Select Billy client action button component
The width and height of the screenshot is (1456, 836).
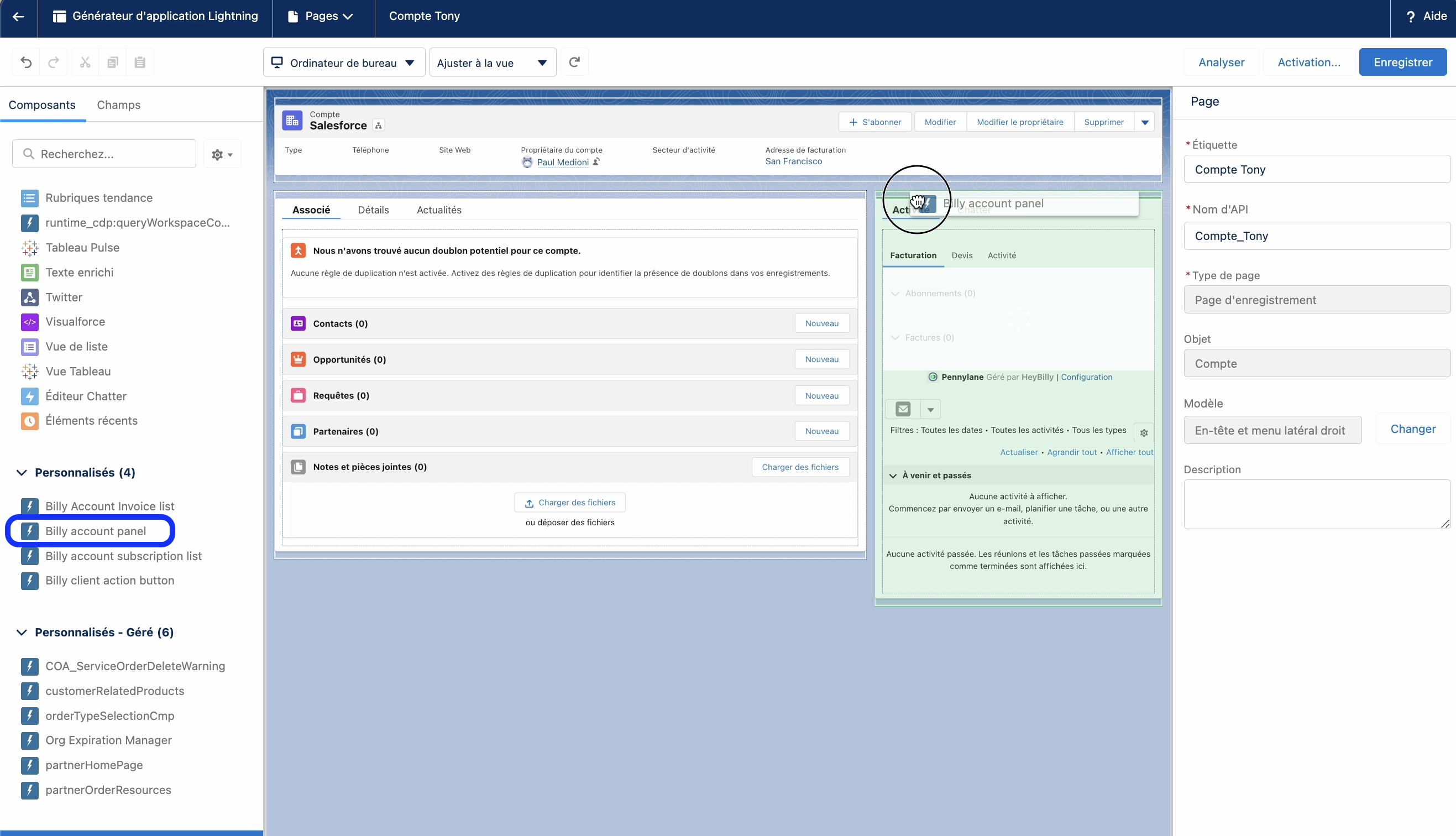point(97,581)
